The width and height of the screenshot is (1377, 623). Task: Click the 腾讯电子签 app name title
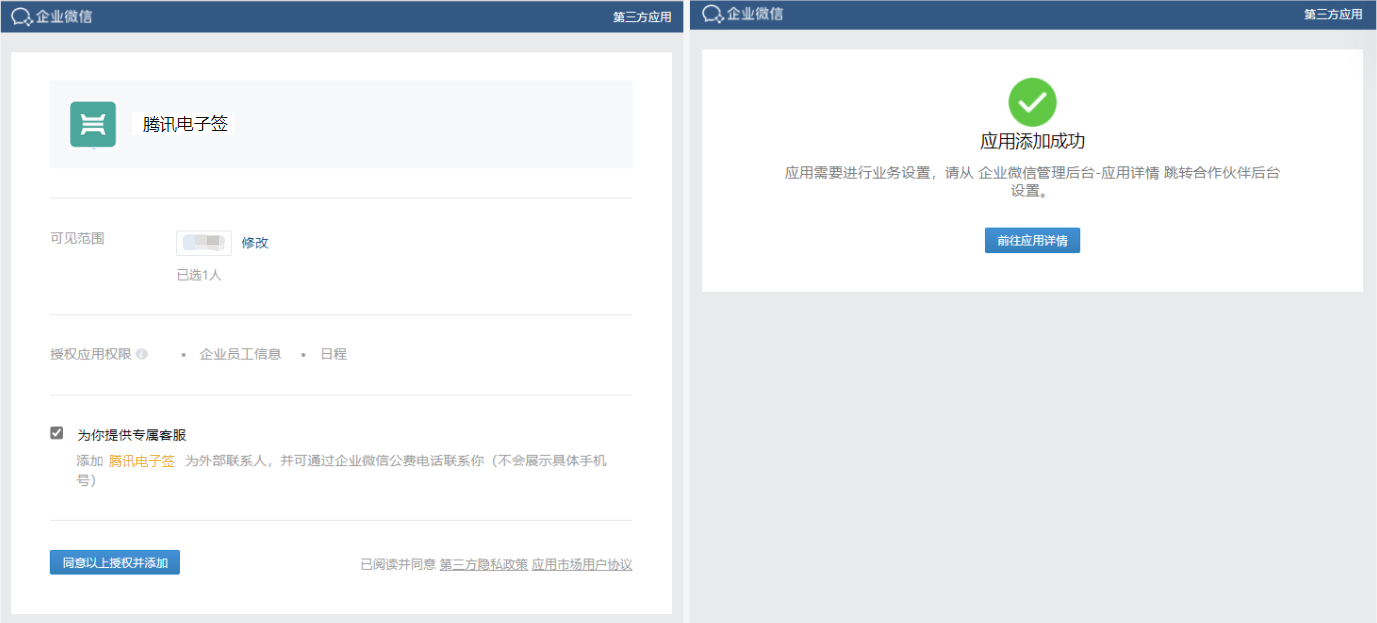point(185,124)
